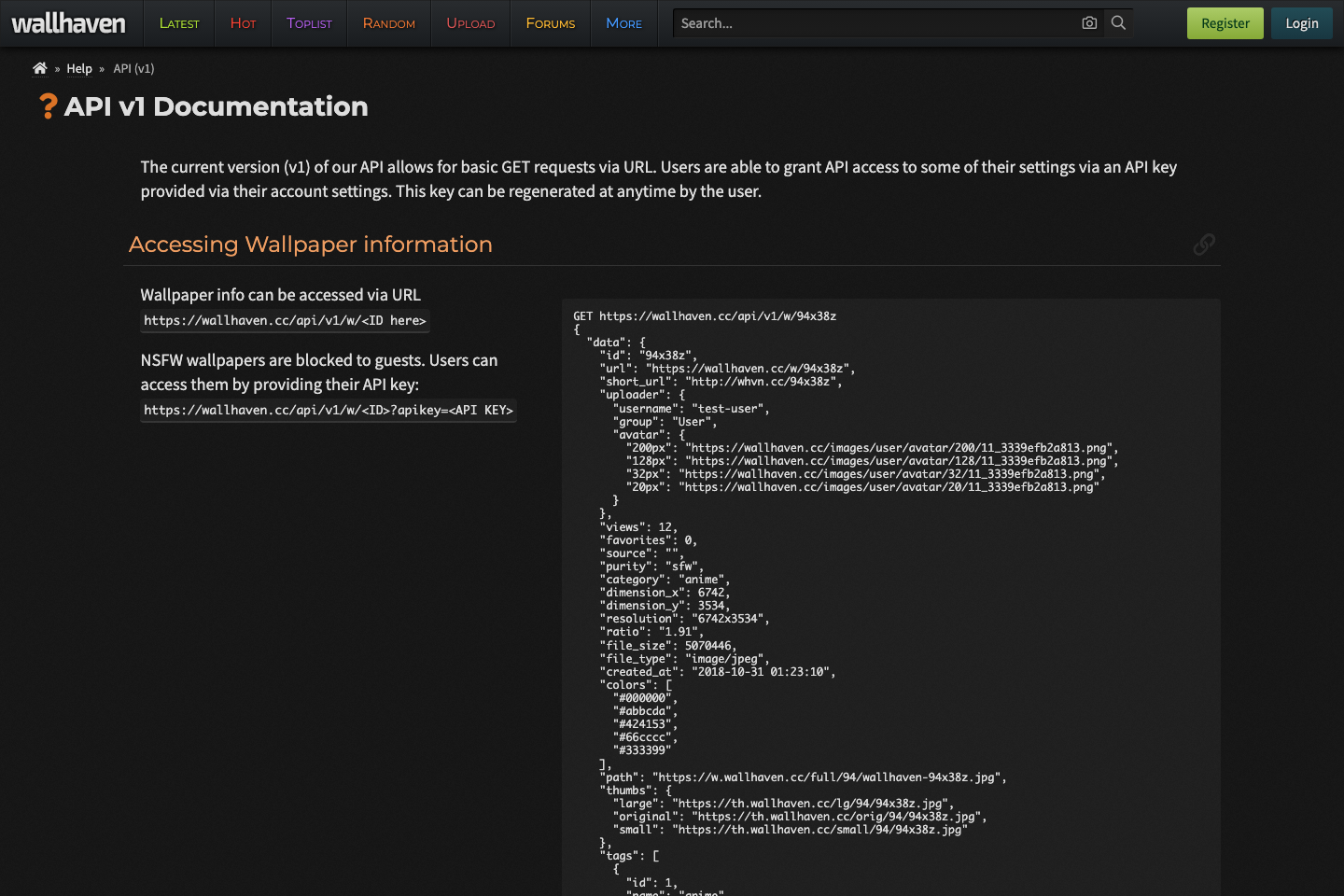Viewport: 1344px width, 896px height.
Task: Open reverse image search via camera icon
Action: coord(1089,23)
